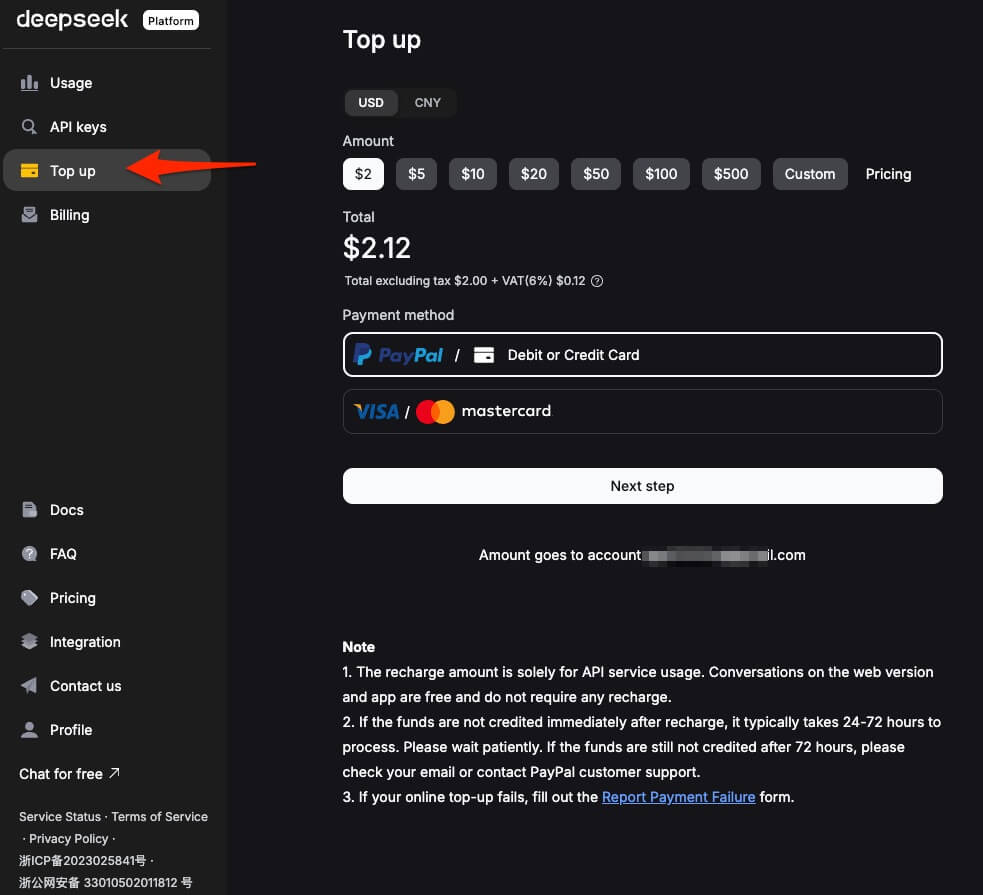Image resolution: width=983 pixels, height=895 pixels.
Task: Select Visa / Mastercard payment method
Action: (x=643, y=411)
